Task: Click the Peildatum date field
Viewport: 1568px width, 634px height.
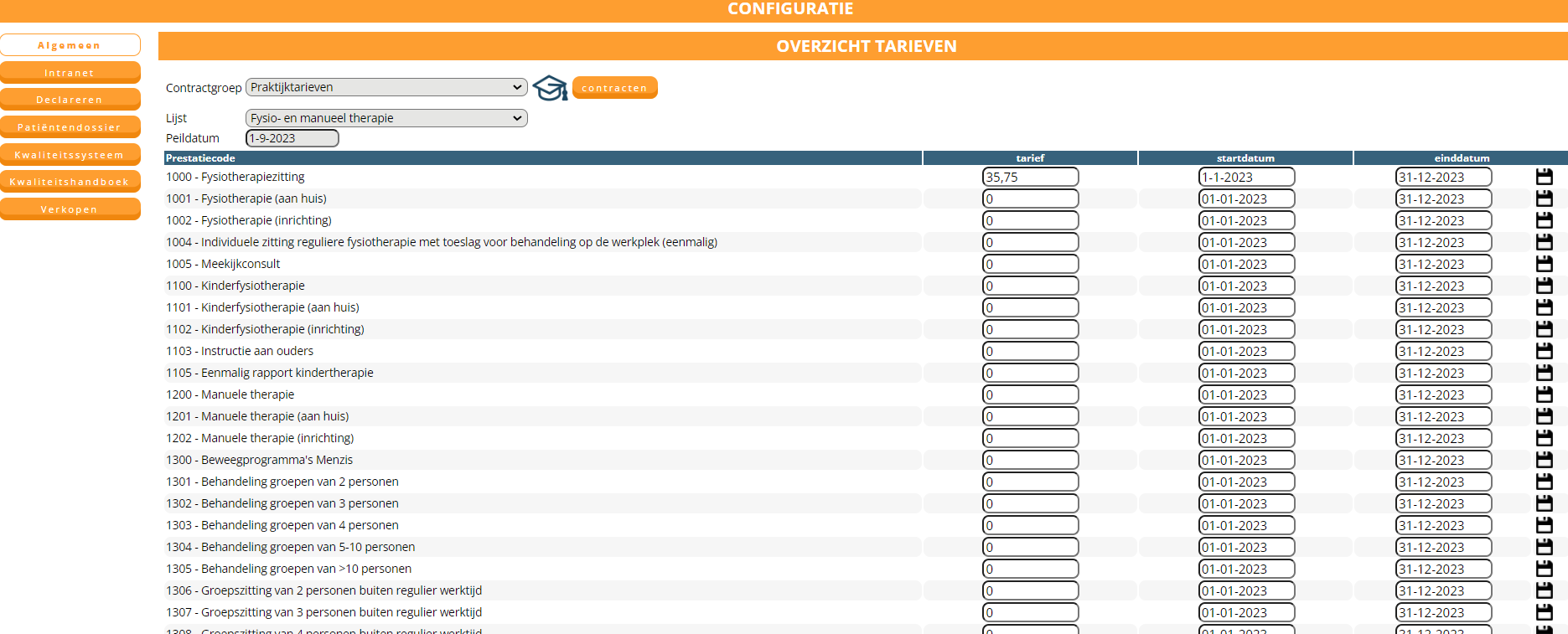Action: [292, 138]
